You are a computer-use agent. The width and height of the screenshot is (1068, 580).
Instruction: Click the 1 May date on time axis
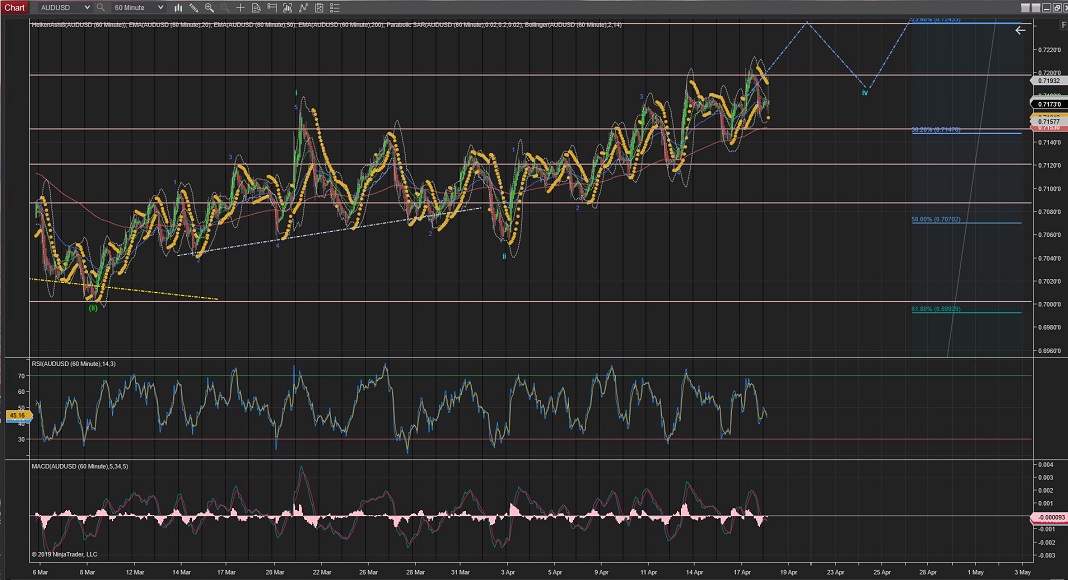(x=975, y=573)
